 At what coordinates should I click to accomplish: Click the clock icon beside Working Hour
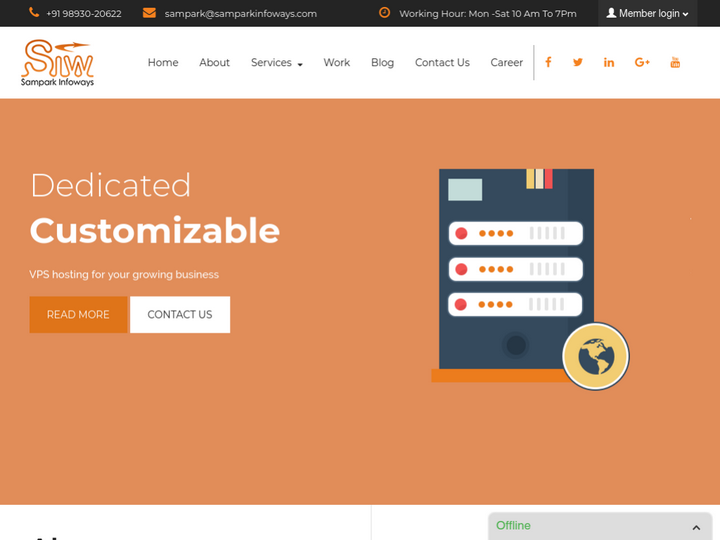click(385, 13)
